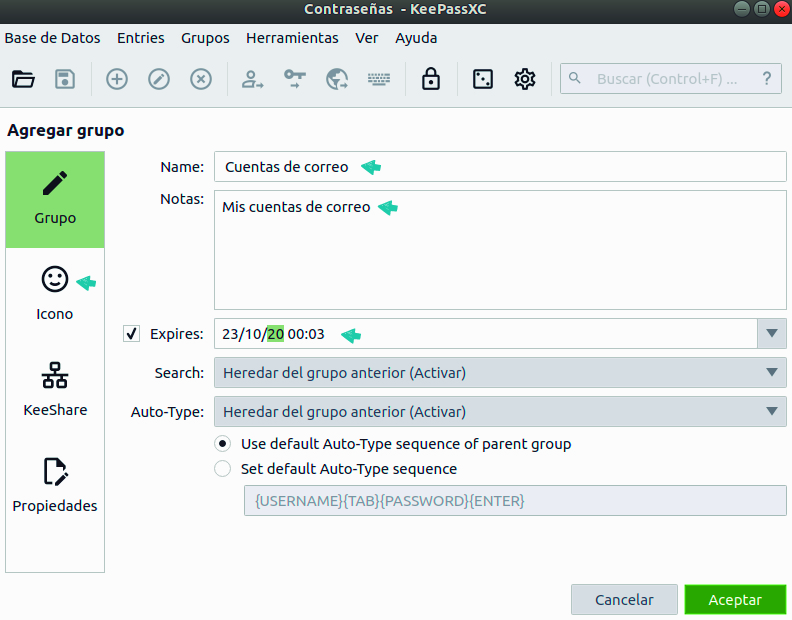Click the add new entry plus icon
This screenshot has width=792, height=620.
pyautogui.click(x=117, y=79)
